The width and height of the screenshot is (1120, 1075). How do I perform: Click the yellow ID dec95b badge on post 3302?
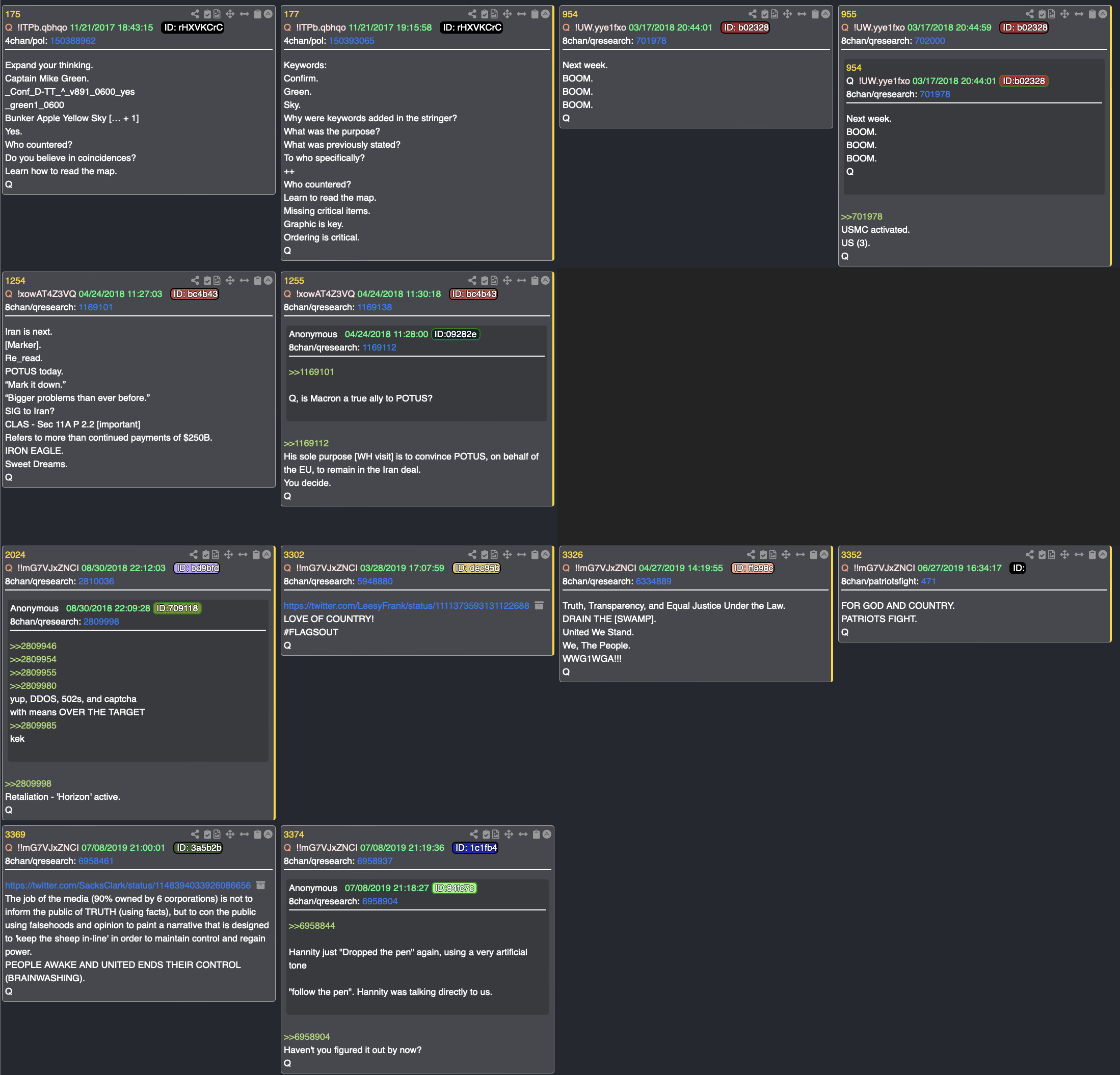tap(476, 569)
